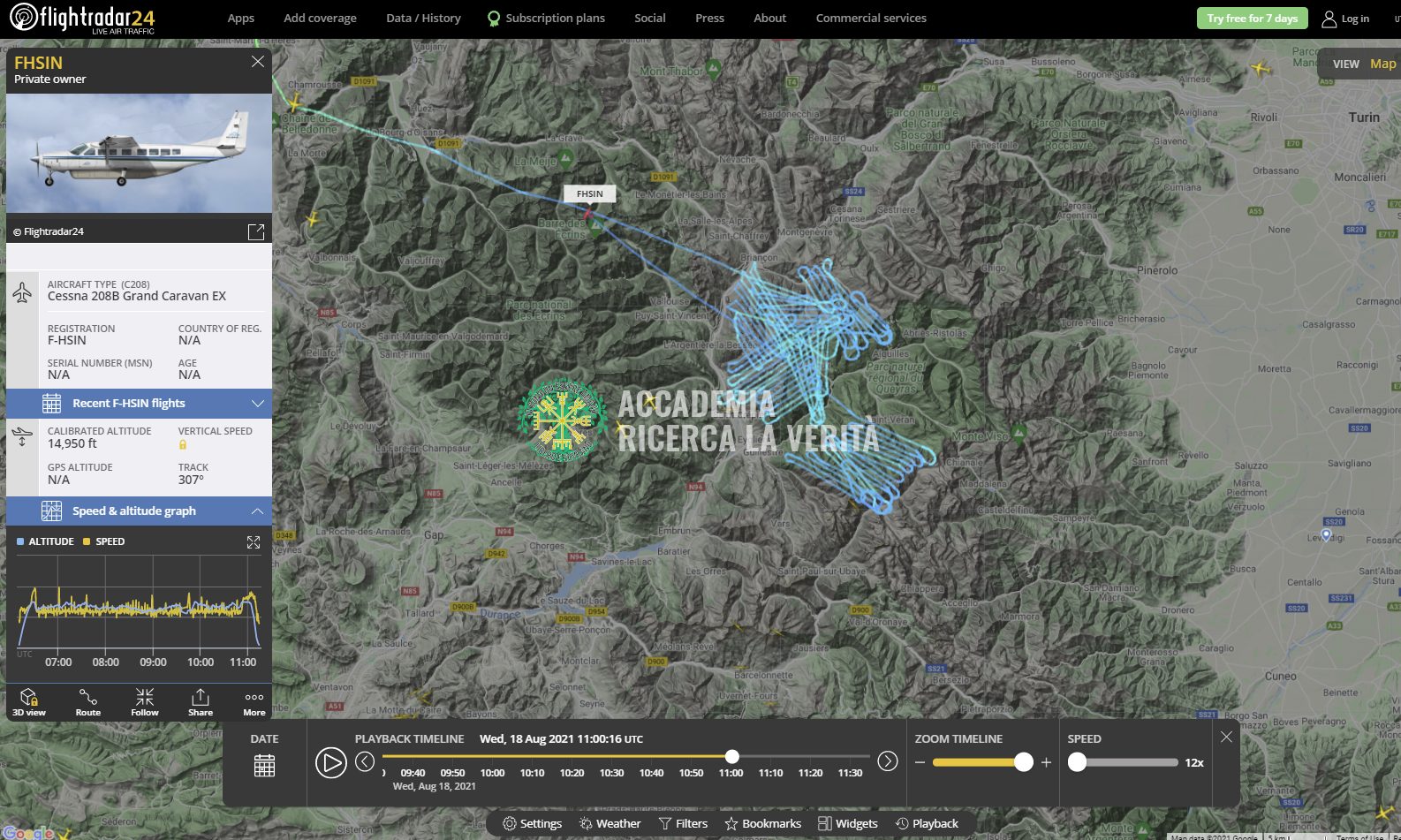This screenshot has width=1401, height=840.
Task: Open the Filters dropdown
Action: coord(683,823)
